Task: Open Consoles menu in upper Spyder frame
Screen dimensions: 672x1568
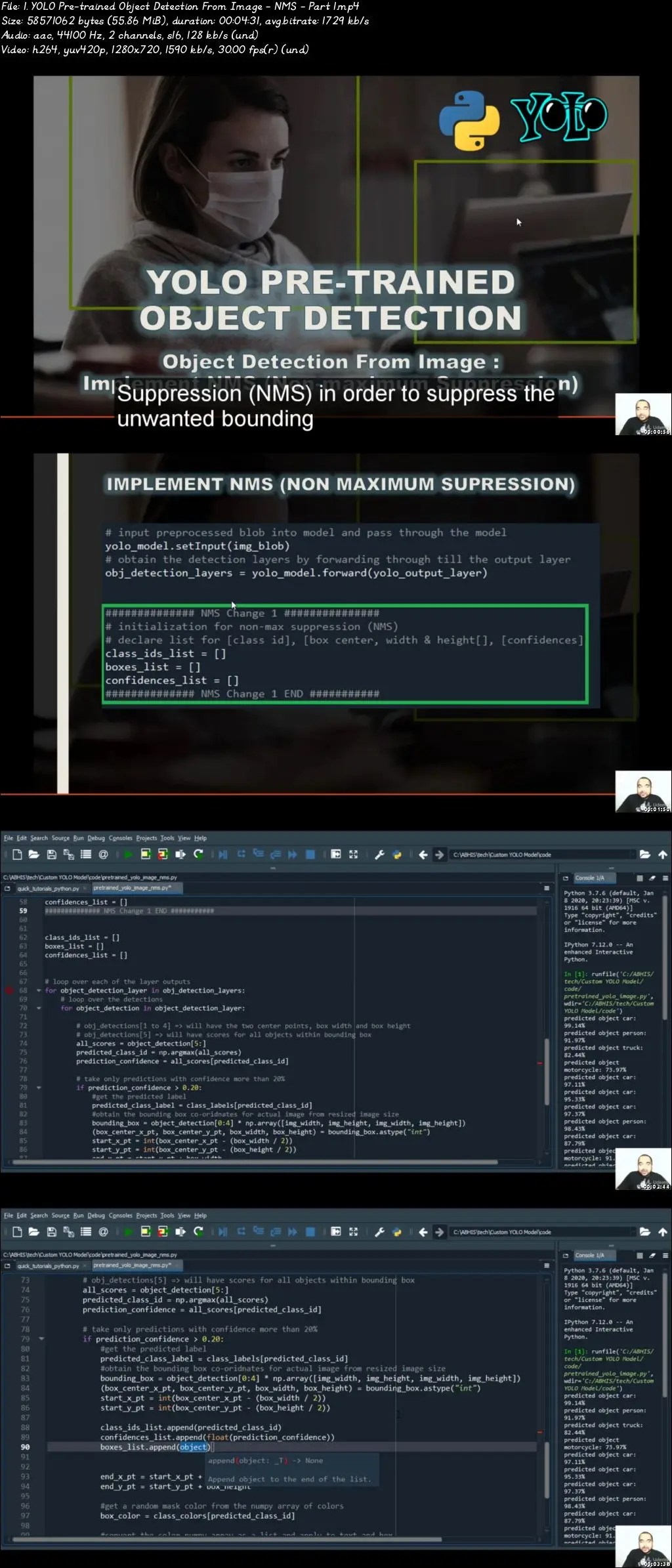Action: 121,838
